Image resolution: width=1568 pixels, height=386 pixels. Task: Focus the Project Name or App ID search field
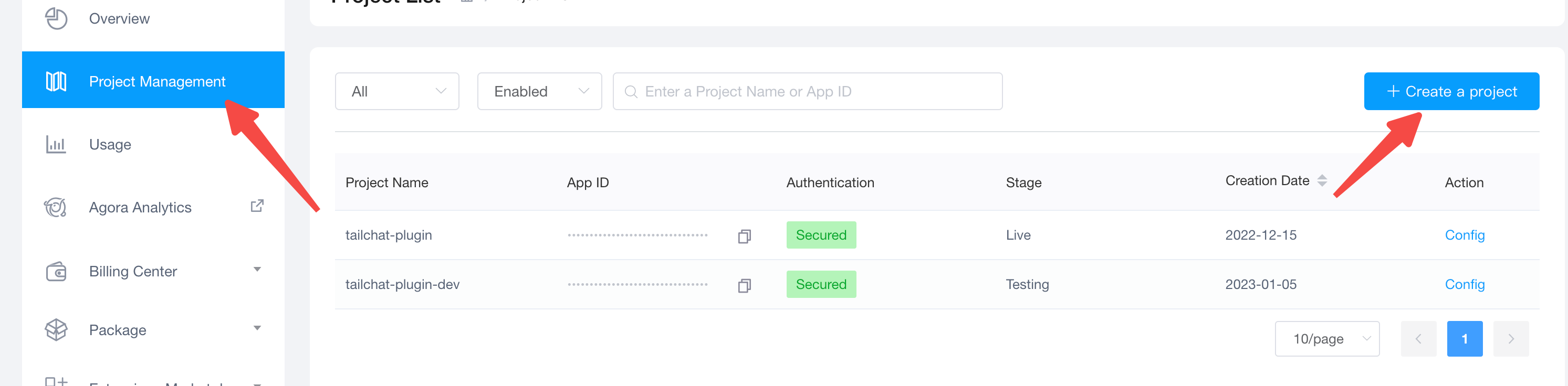pyautogui.click(x=816, y=91)
